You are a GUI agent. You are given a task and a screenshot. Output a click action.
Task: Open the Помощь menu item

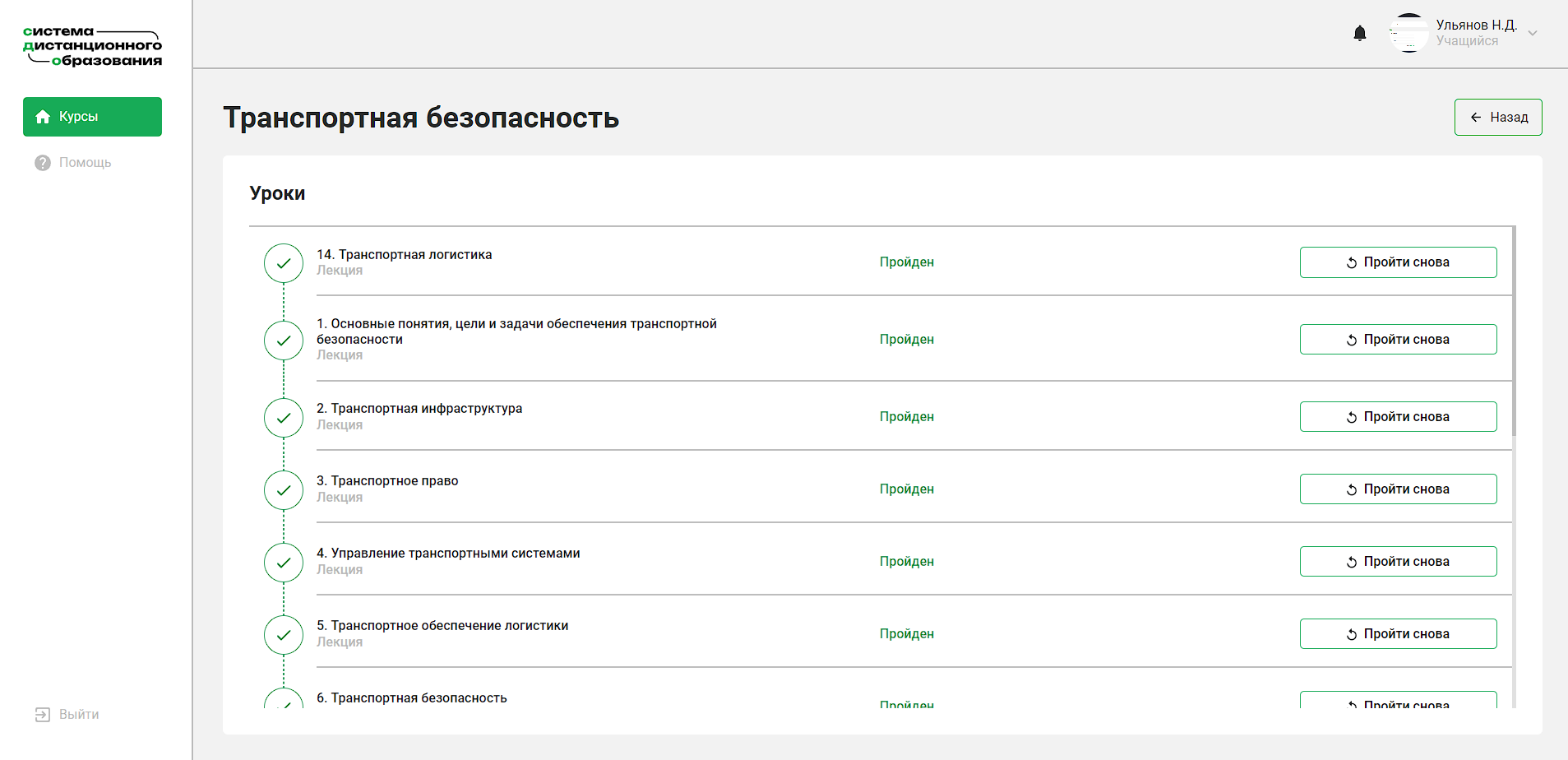click(x=85, y=163)
